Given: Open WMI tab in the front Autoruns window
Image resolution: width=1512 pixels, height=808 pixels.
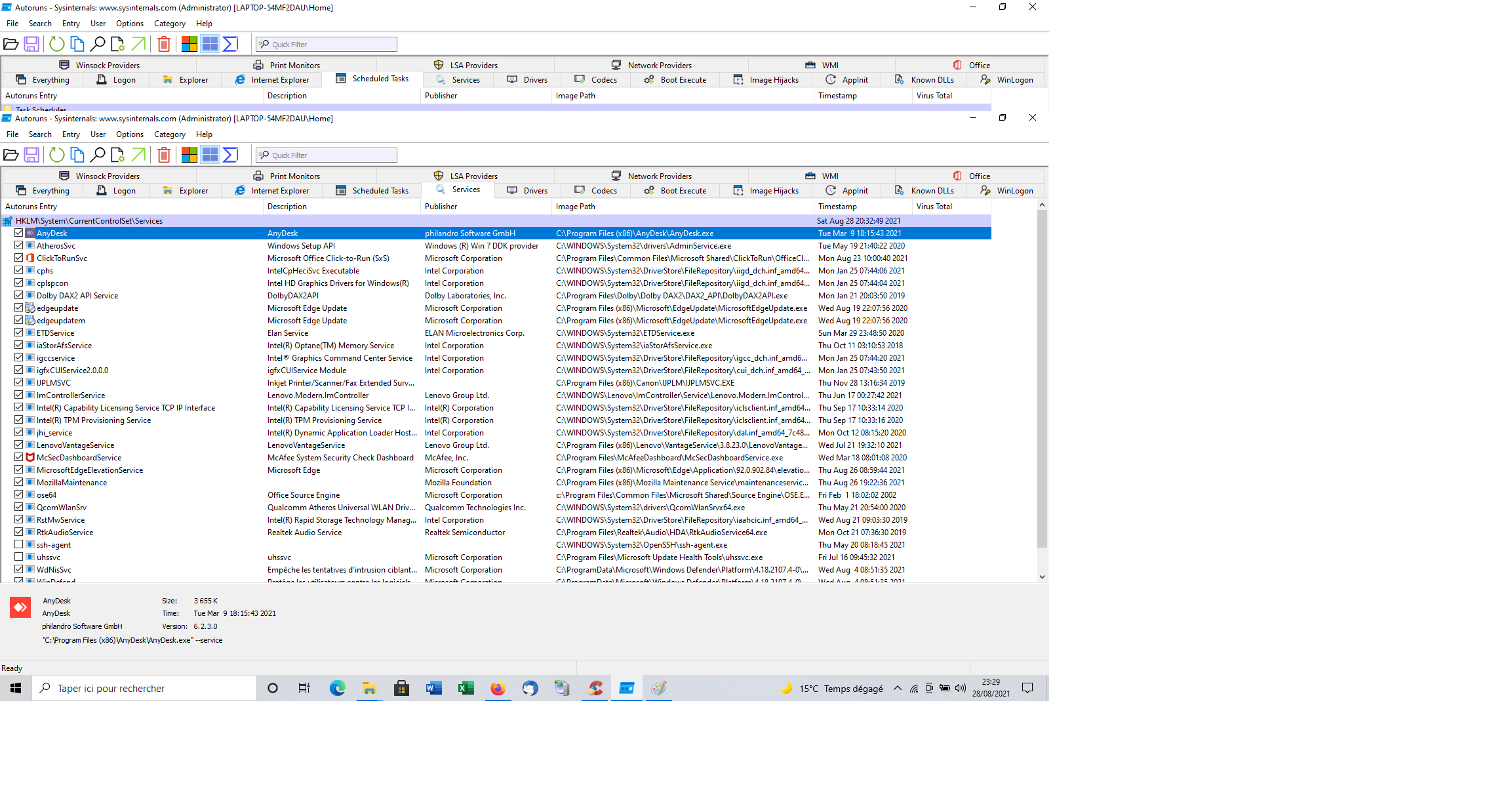Looking at the screenshot, I should (x=822, y=176).
